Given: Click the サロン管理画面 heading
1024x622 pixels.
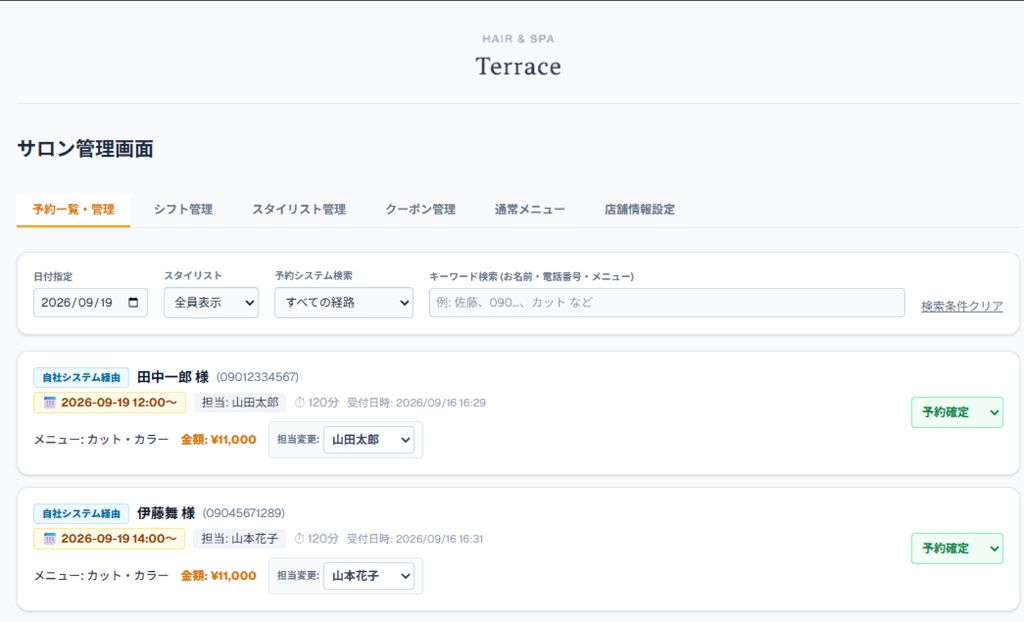Looking at the screenshot, I should 85,149.
